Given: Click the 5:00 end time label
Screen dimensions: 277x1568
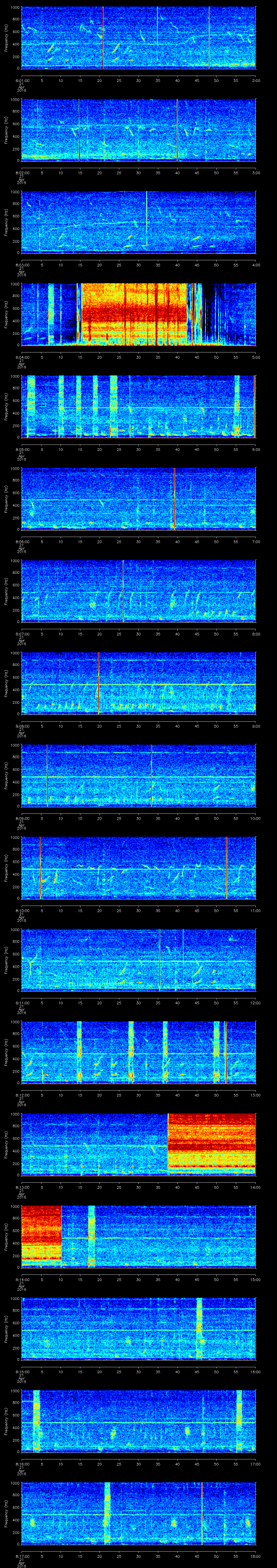Looking at the screenshot, I should pos(256,357).
